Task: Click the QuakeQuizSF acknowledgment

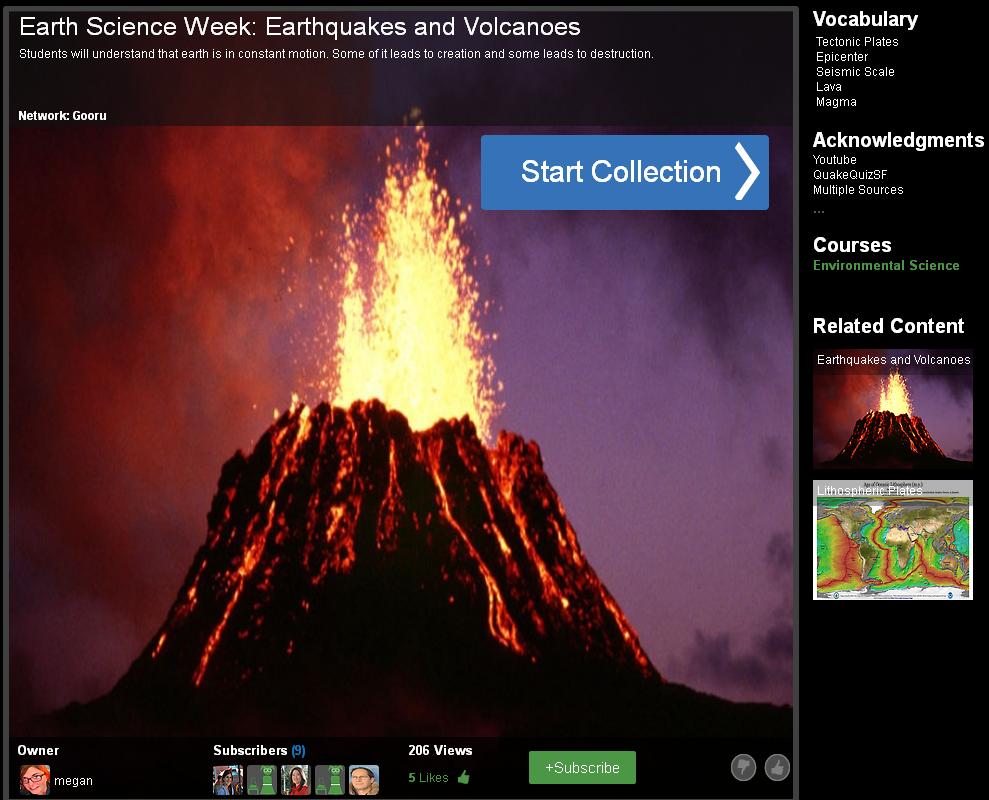Action: pos(850,175)
